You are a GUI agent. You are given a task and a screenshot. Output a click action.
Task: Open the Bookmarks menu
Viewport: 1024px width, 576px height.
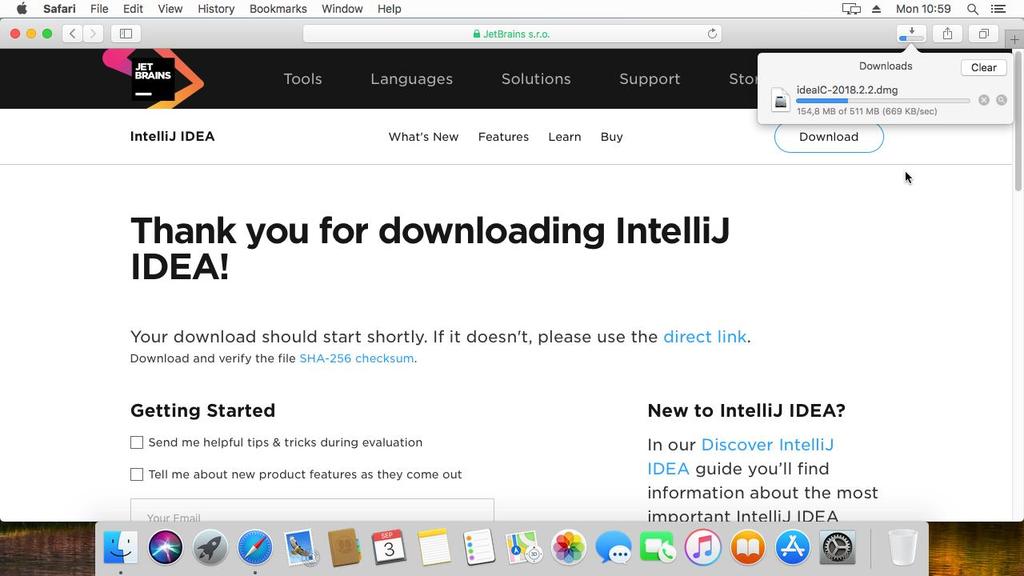tap(278, 9)
